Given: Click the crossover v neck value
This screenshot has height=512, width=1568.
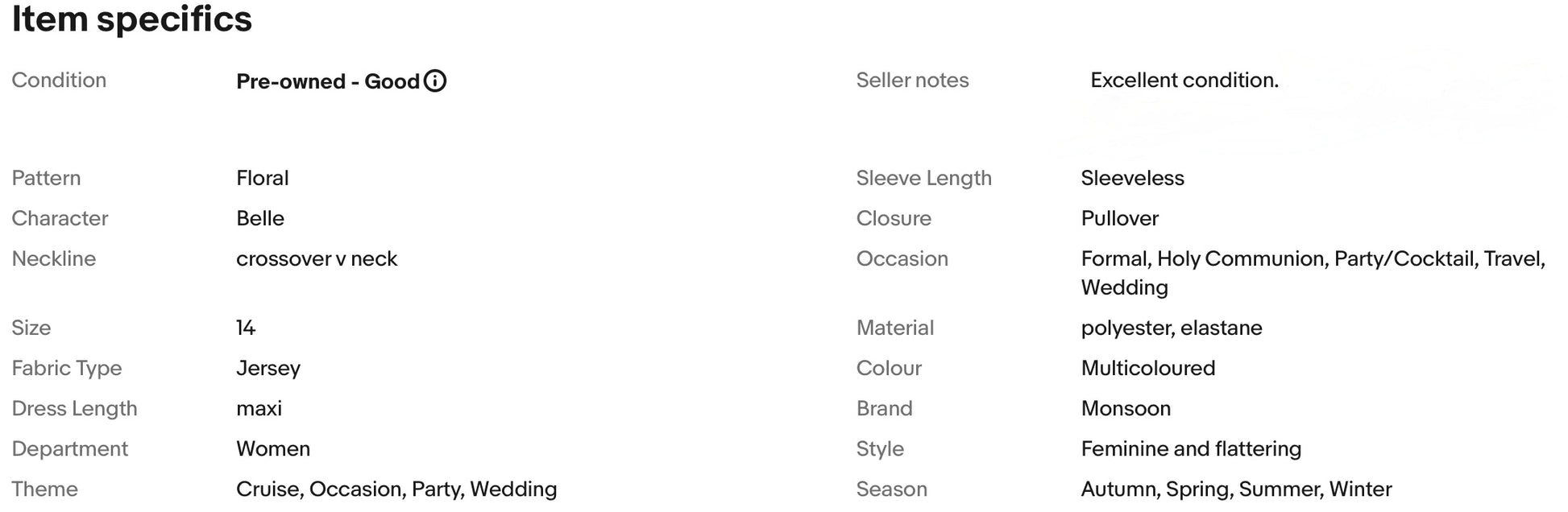Looking at the screenshot, I should click(x=317, y=258).
